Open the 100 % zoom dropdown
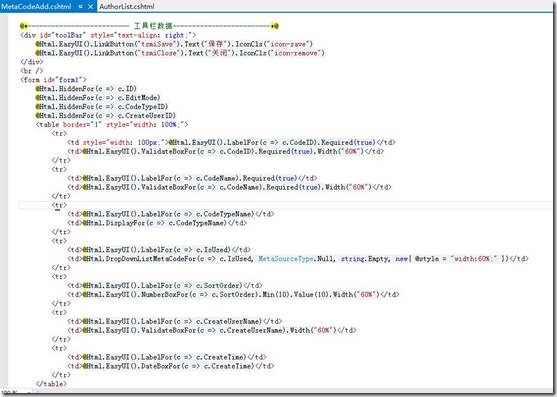The image size is (557, 397). (10, 393)
